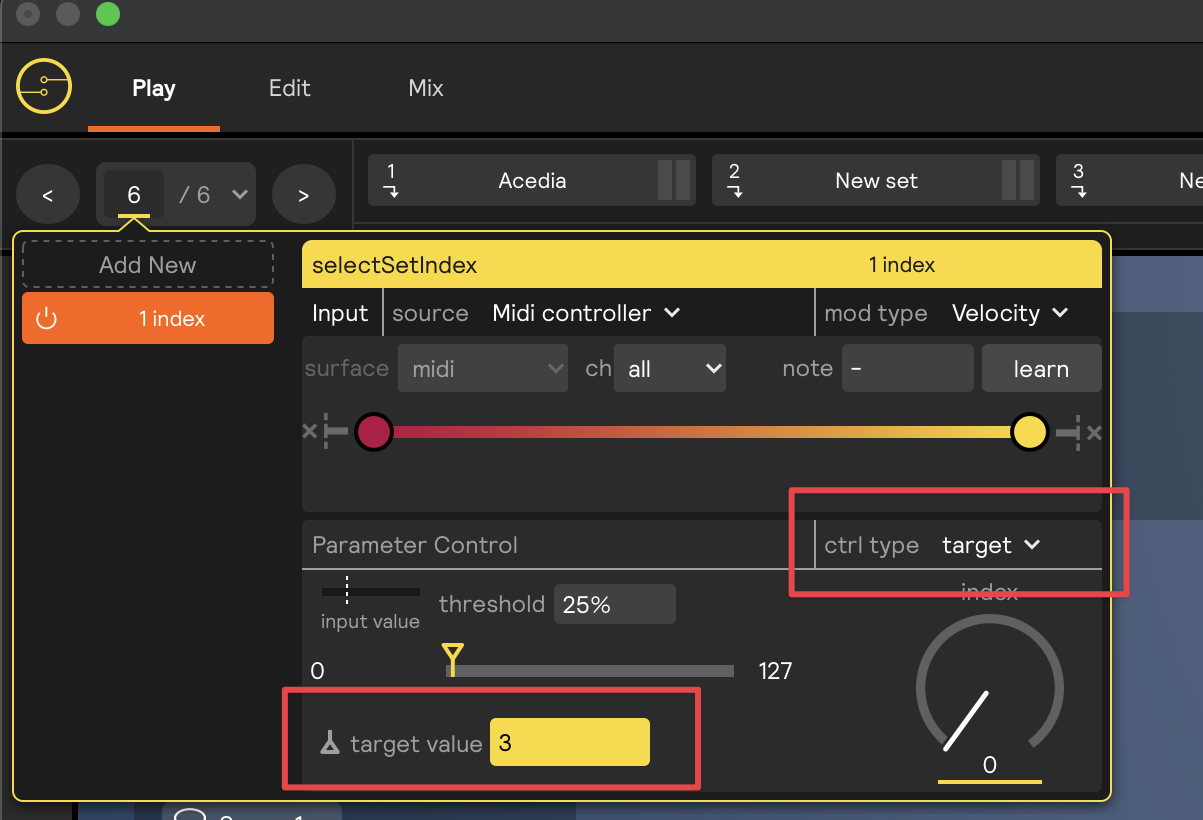The image size is (1203, 820).
Task: Click the left range limit x icon
Action: click(x=309, y=432)
